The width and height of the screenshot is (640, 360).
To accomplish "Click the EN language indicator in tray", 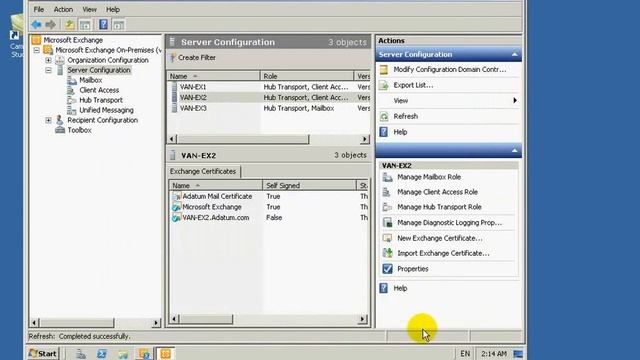I will point(465,353).
